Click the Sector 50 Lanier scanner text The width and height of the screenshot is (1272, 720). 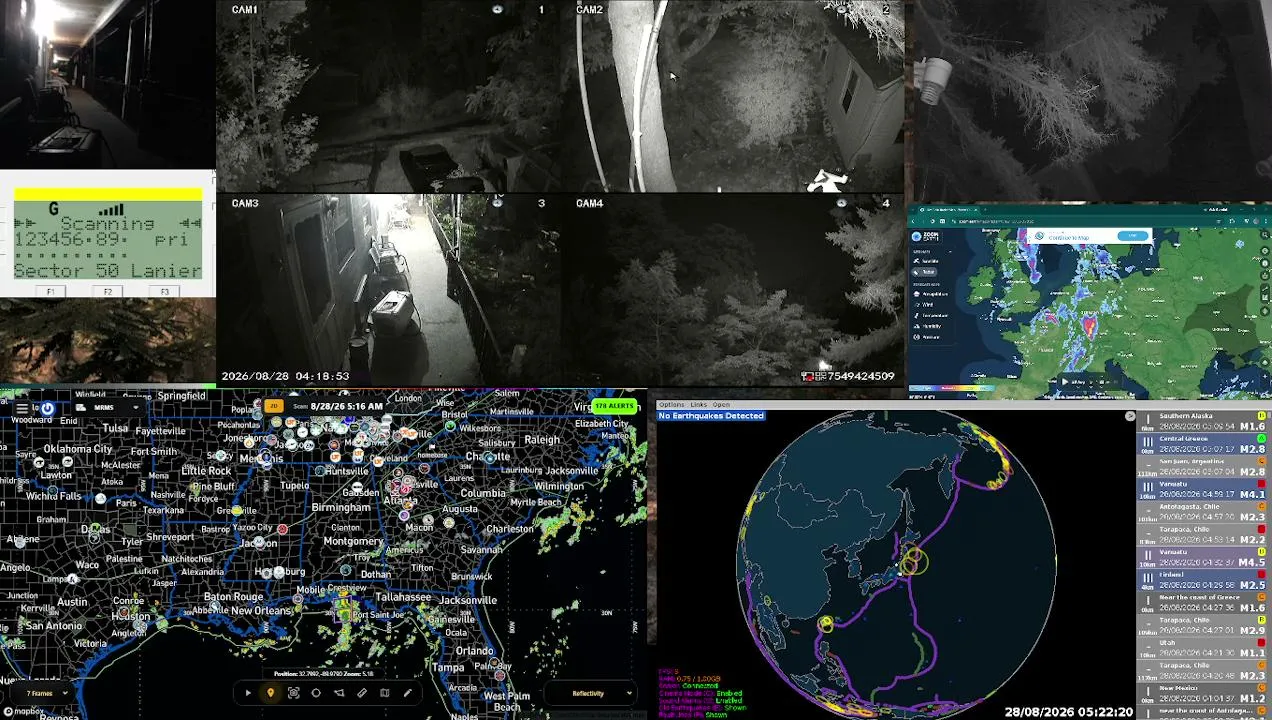pyautogui.click(x=108, y=271)
